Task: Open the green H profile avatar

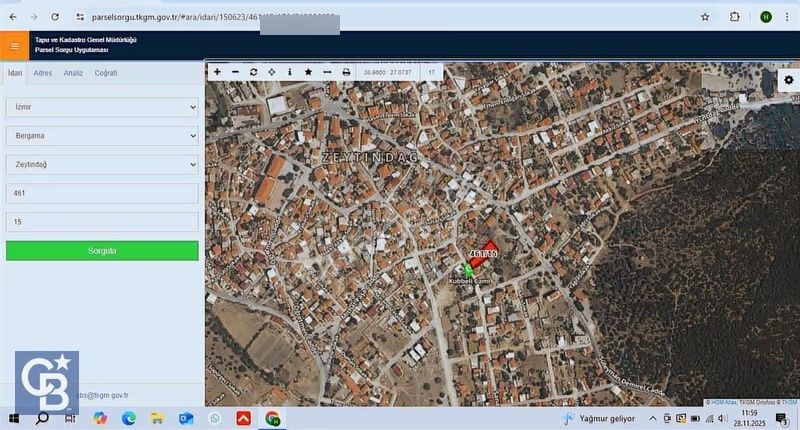Action: (x=765, y=17)
